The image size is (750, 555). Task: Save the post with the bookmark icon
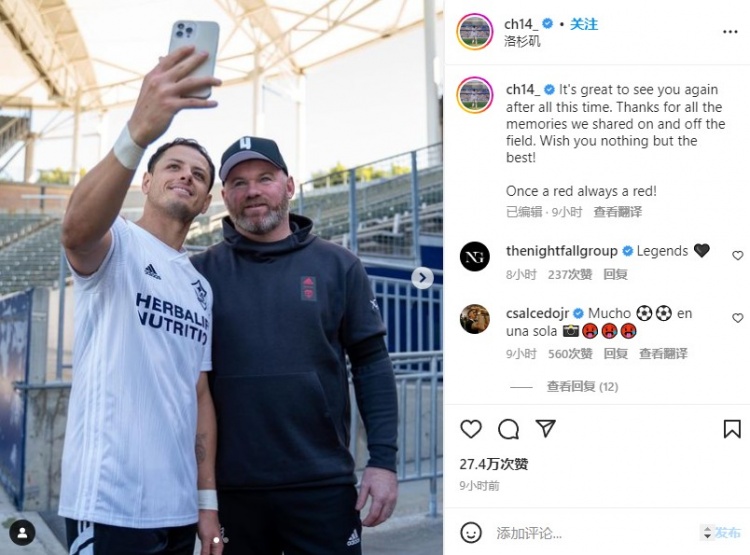click(732, 429)
